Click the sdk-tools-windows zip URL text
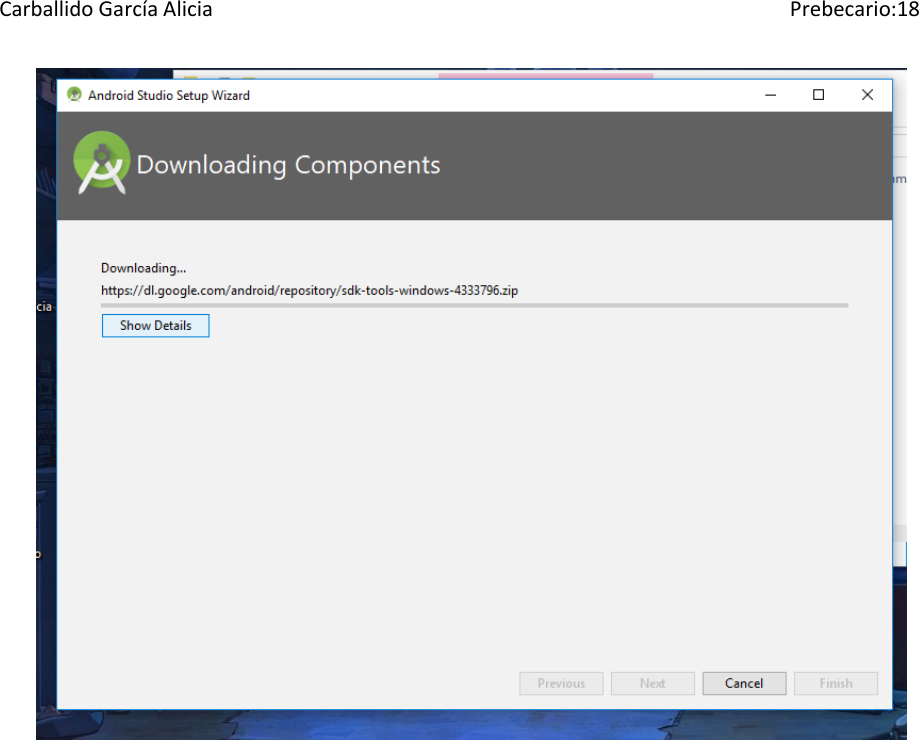Image resolution: width=919 pixels, height=740 pixels. pos(309,291)
